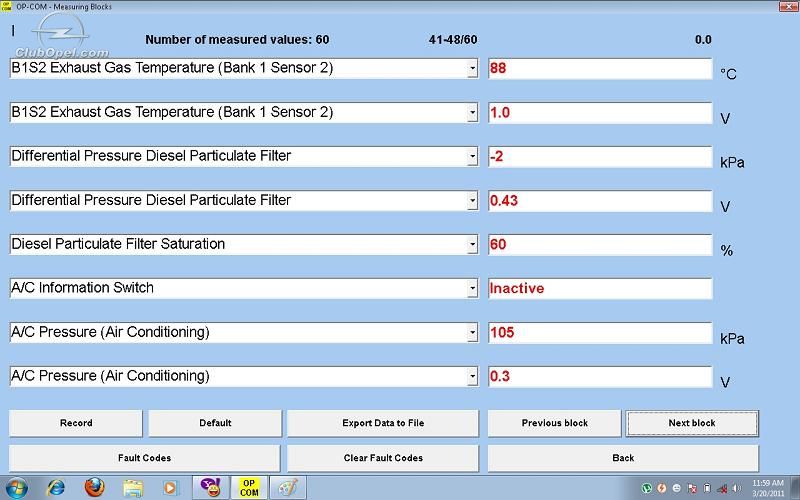The width and height of the screenshot is (800, 500).
Task: Launch the media player taskbar icon
Action: coord(169,488)
